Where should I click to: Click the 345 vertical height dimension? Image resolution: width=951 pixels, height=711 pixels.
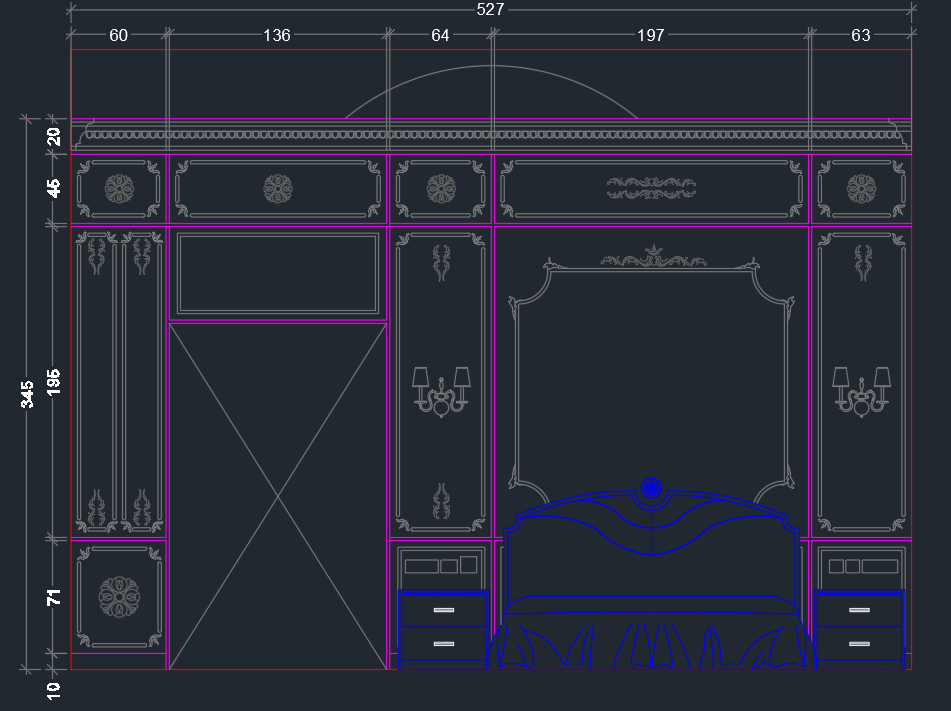(28, 393)
